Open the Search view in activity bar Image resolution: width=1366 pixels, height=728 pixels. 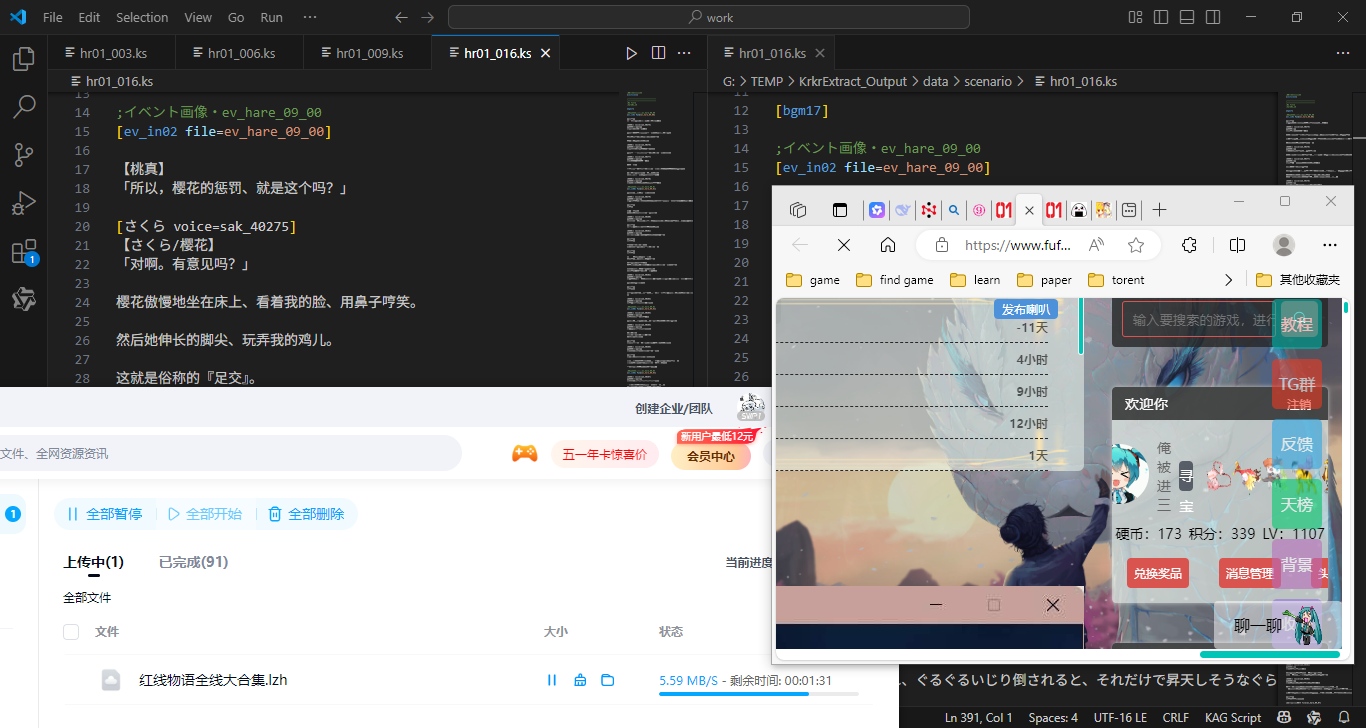click(24, 106)
